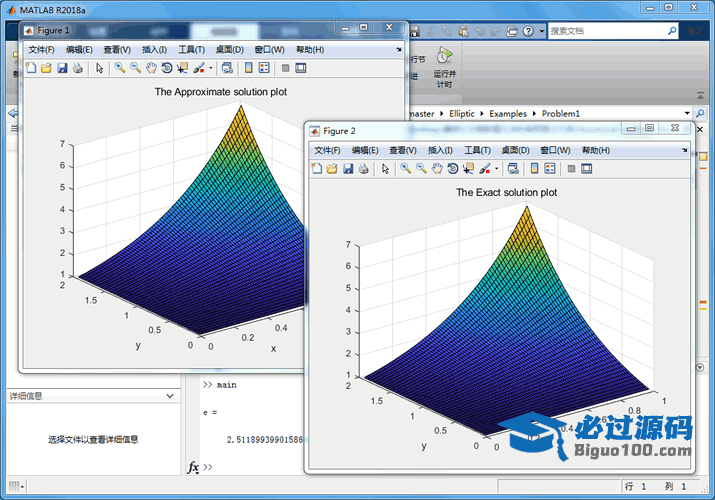Click search folder magnifier beside address bar

700,113
